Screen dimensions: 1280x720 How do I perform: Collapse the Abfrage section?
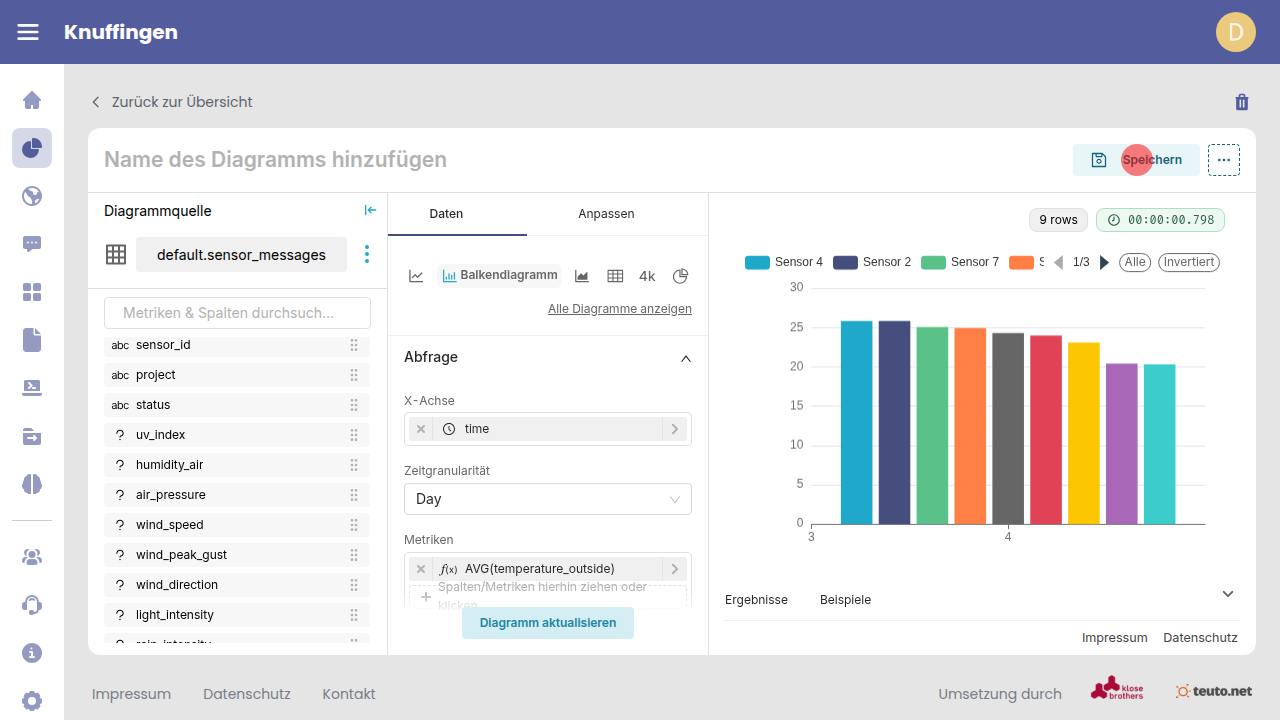[686, 358]
